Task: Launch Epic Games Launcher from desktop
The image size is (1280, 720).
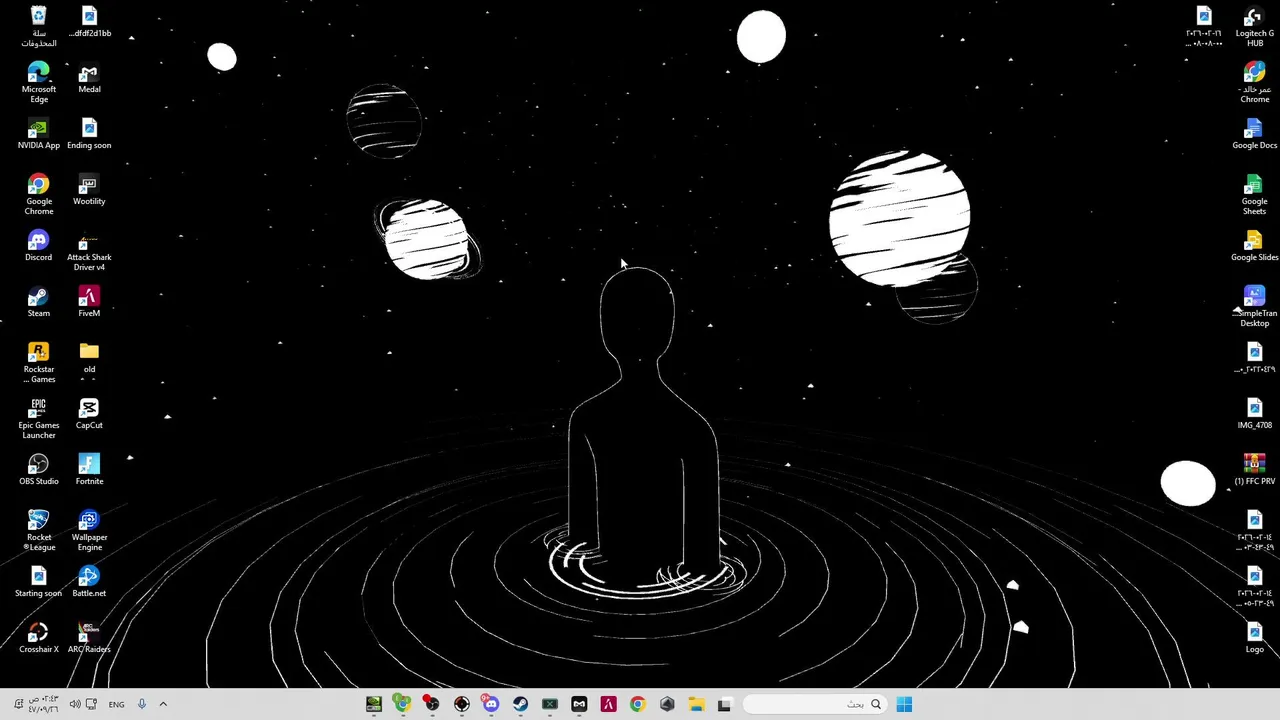Action: click(x=38, y=418)
